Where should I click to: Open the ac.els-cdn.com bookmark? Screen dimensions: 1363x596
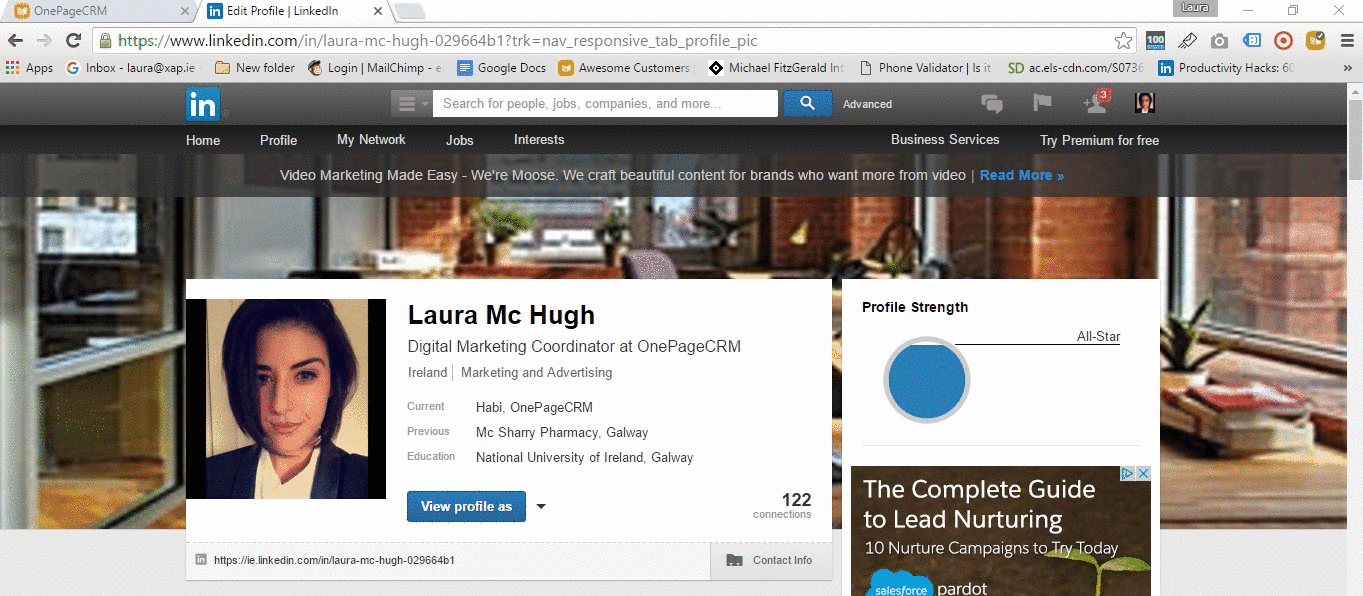pos(1076,68)
